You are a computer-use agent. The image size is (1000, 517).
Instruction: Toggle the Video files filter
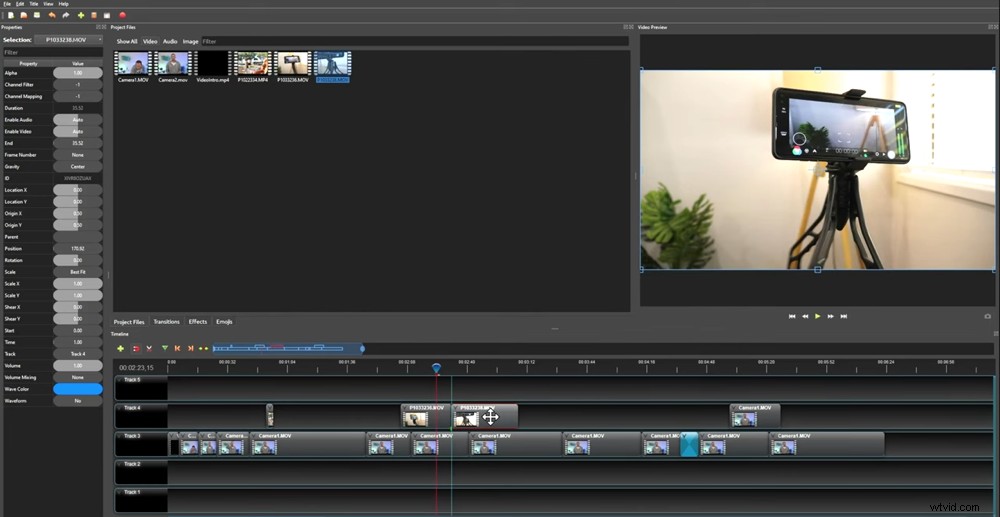point(150,41)
